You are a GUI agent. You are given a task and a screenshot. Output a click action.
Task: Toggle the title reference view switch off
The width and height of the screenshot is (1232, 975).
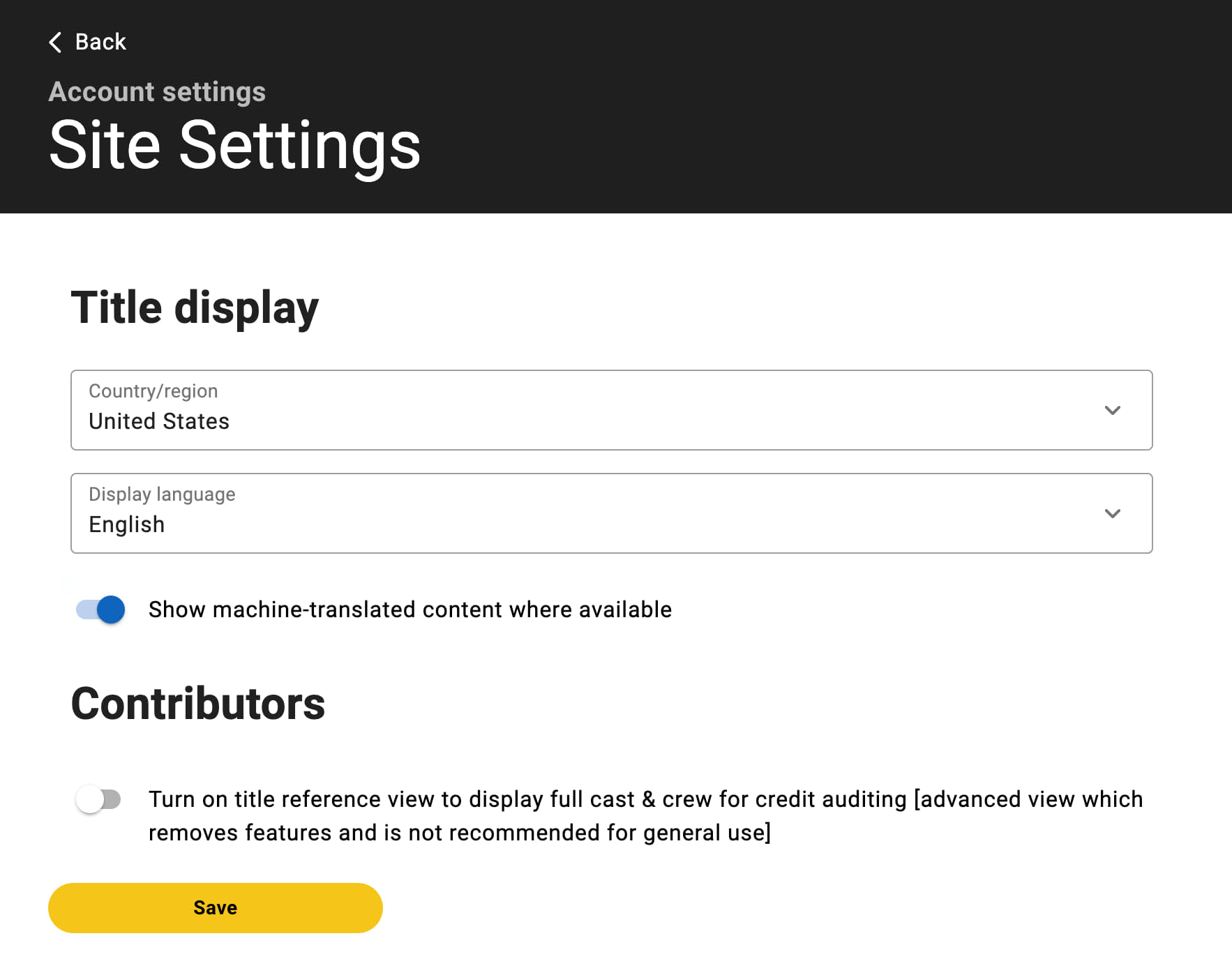pos(100,799)
